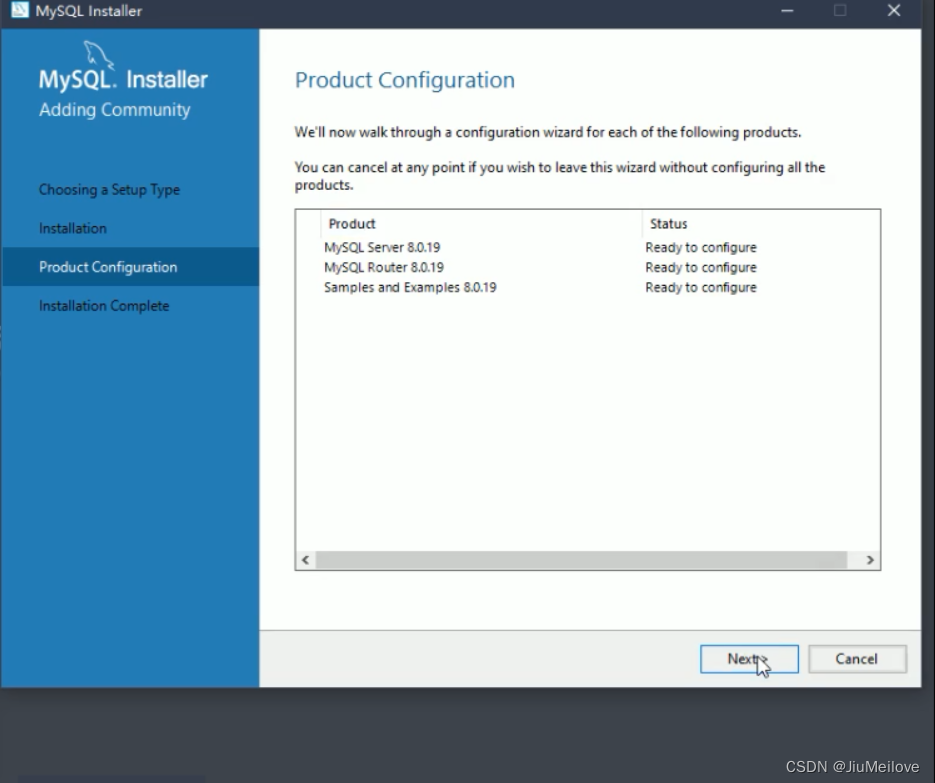Image resolution: width=935 pixels, height=783 pixels.
Task: Click the horizontal scrollbar thumb
Action: (x=581, y=560)
